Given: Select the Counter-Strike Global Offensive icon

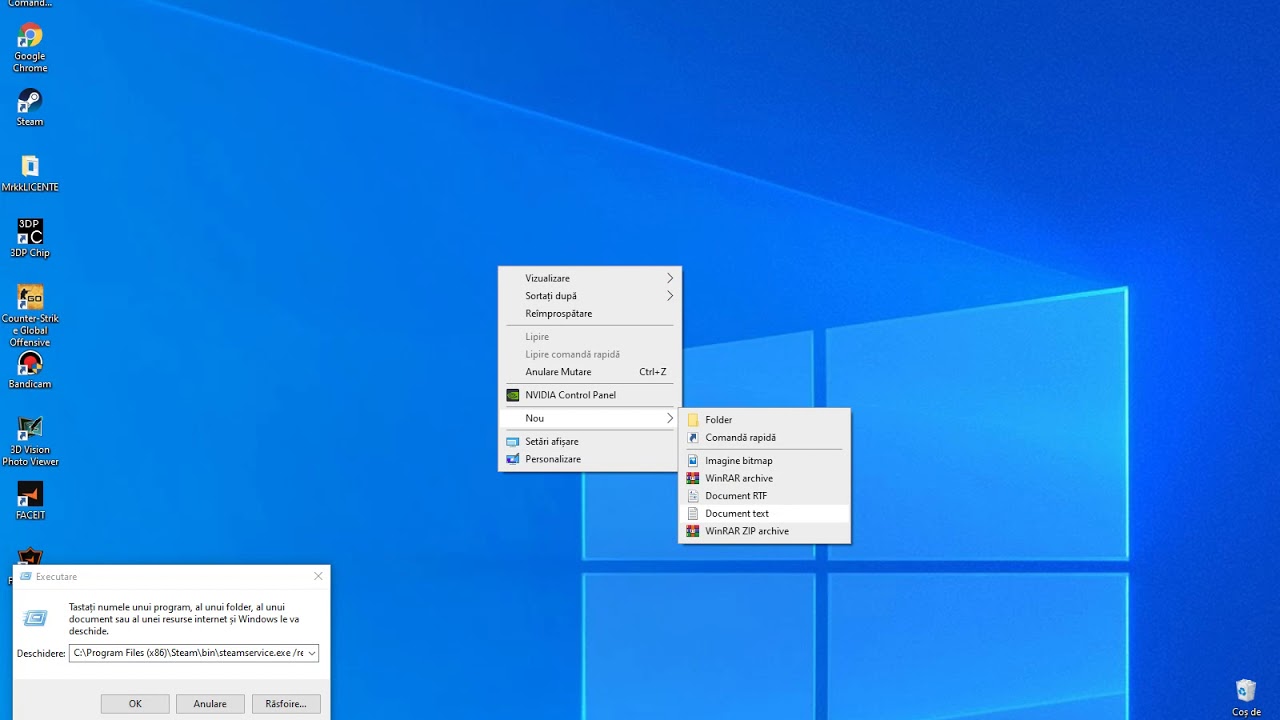Looking at the screenshot, I should [30, 316].
